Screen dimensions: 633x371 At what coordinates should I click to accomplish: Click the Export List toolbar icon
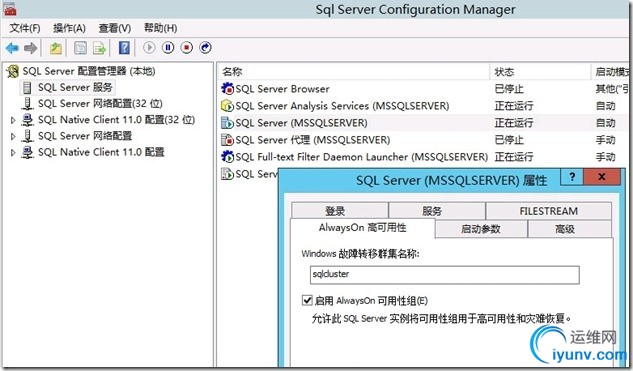coord(99,48)
